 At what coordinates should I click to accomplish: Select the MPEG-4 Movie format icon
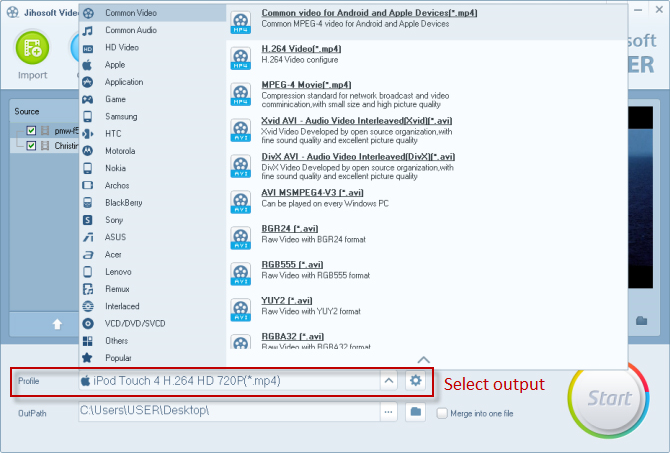241,95
